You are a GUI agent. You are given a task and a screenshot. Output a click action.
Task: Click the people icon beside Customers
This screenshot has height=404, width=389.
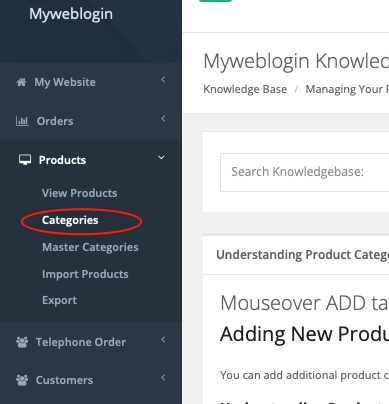pyautogui.click(x=22, y=380)
